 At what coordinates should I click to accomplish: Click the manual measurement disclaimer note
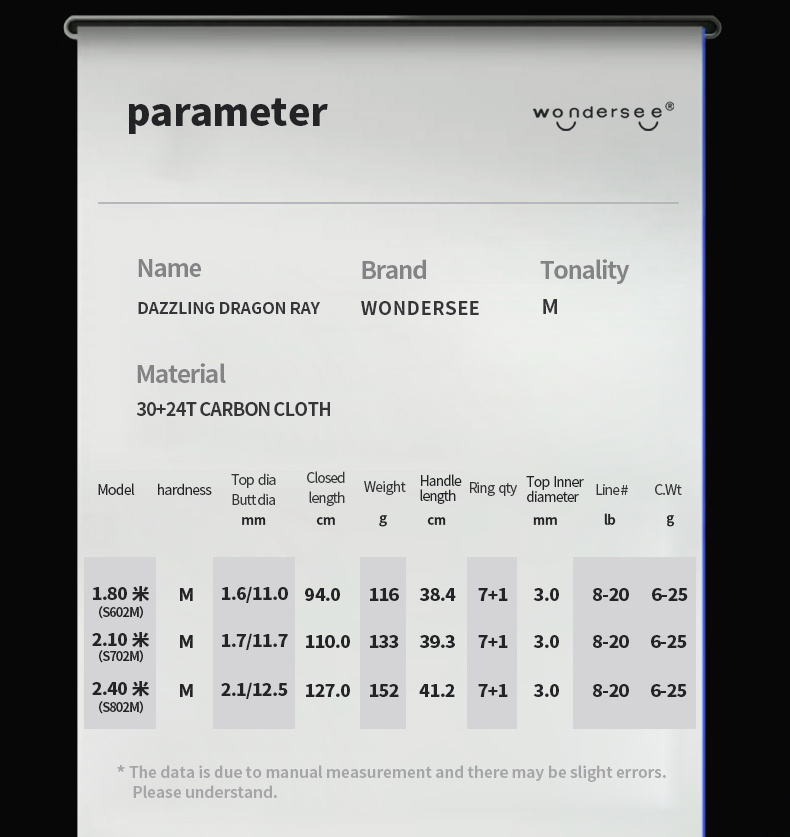pyautogui.click(x=391, y=782)
